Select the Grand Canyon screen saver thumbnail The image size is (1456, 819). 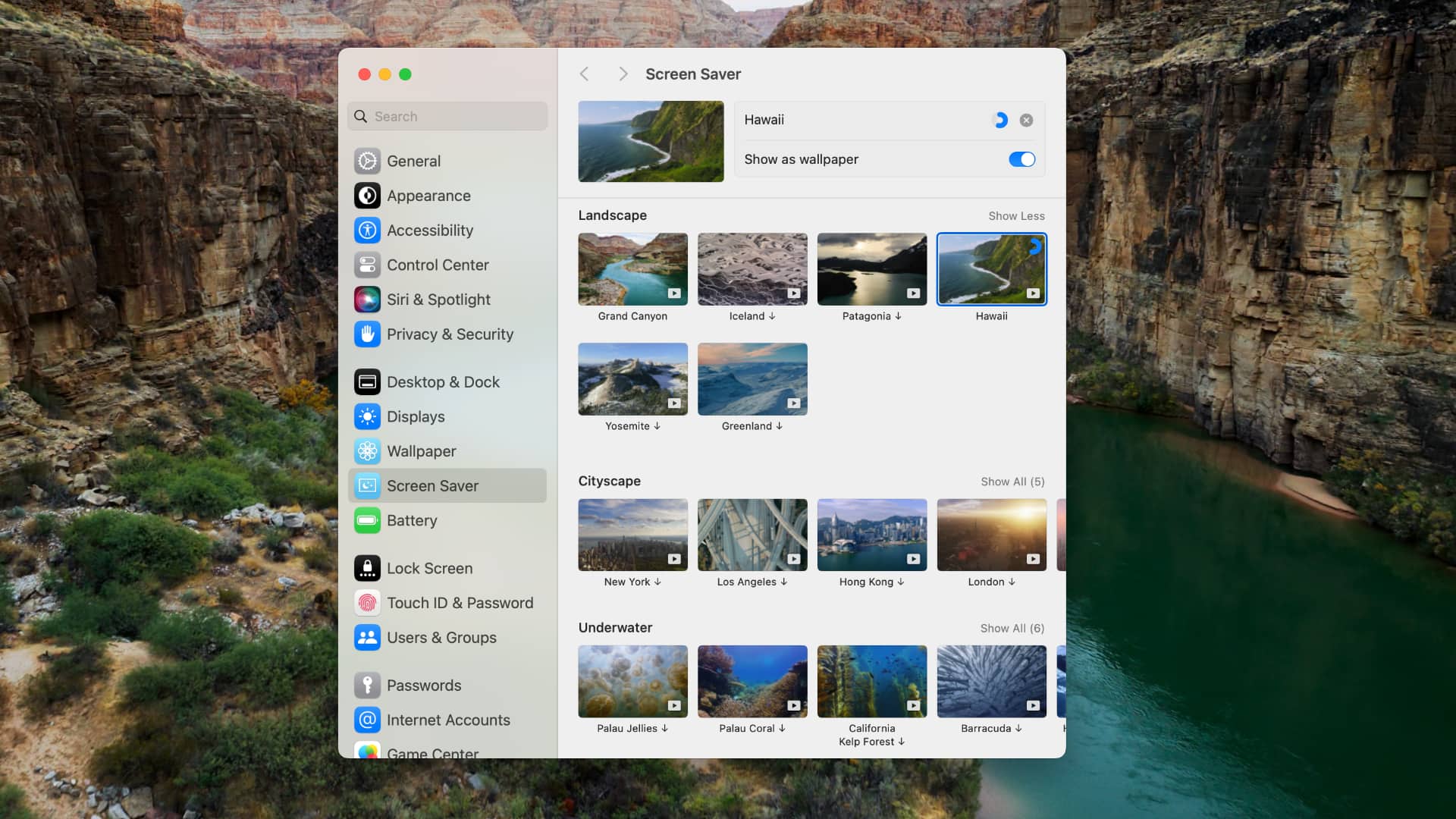(632, 269)
